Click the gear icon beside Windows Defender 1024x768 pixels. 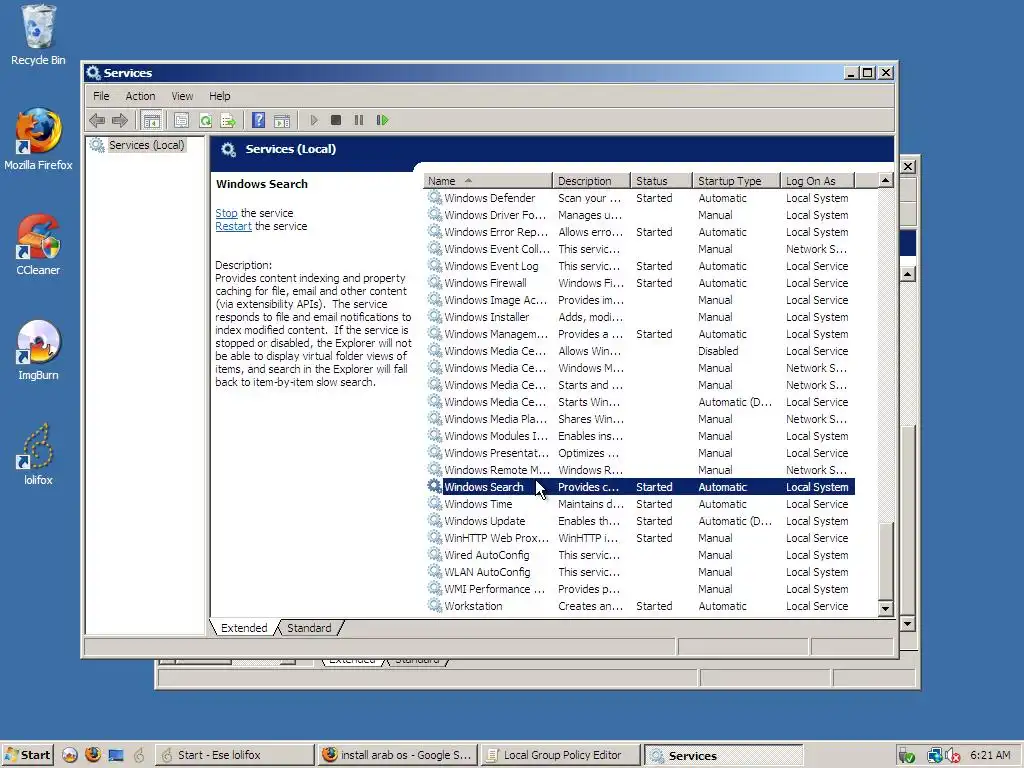(434, 197)
